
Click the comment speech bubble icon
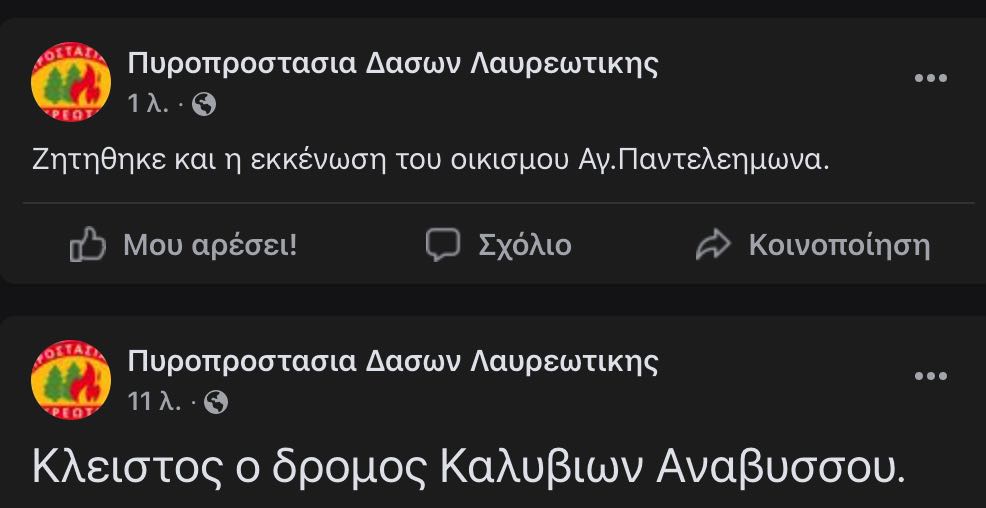coord(443,245)
